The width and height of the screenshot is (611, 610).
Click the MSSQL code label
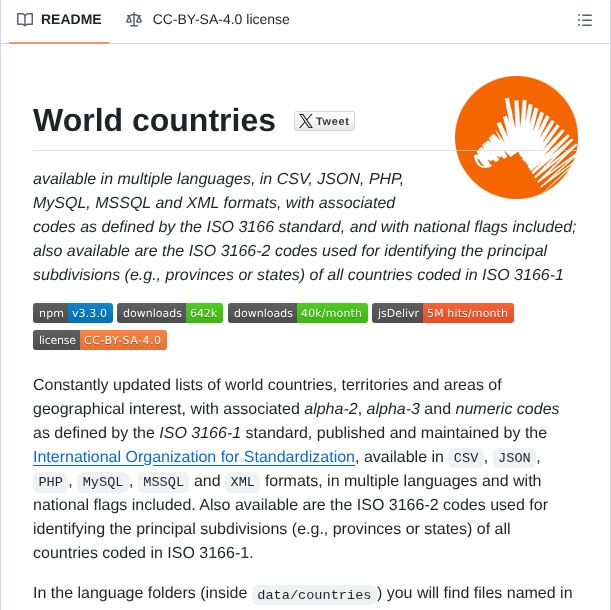tap(163, 482)
